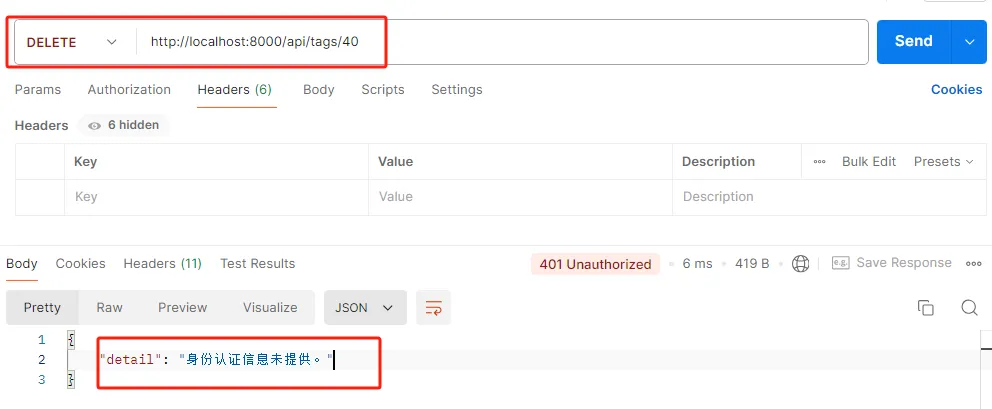Open headers table column options ellipsis
The width and height of the screenshot is (992, 409).
819,162
